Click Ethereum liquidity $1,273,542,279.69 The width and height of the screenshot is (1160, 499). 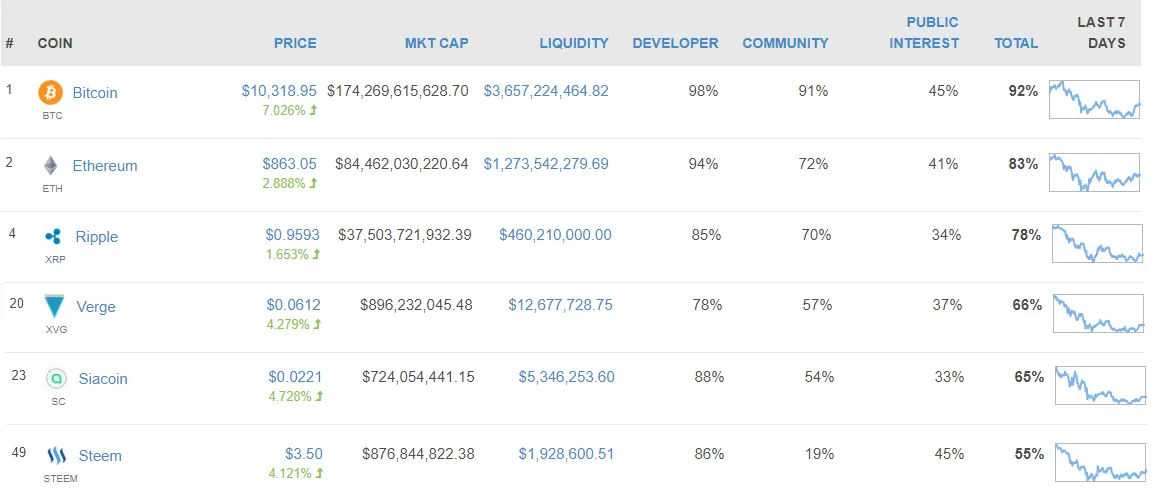point(546,164)
